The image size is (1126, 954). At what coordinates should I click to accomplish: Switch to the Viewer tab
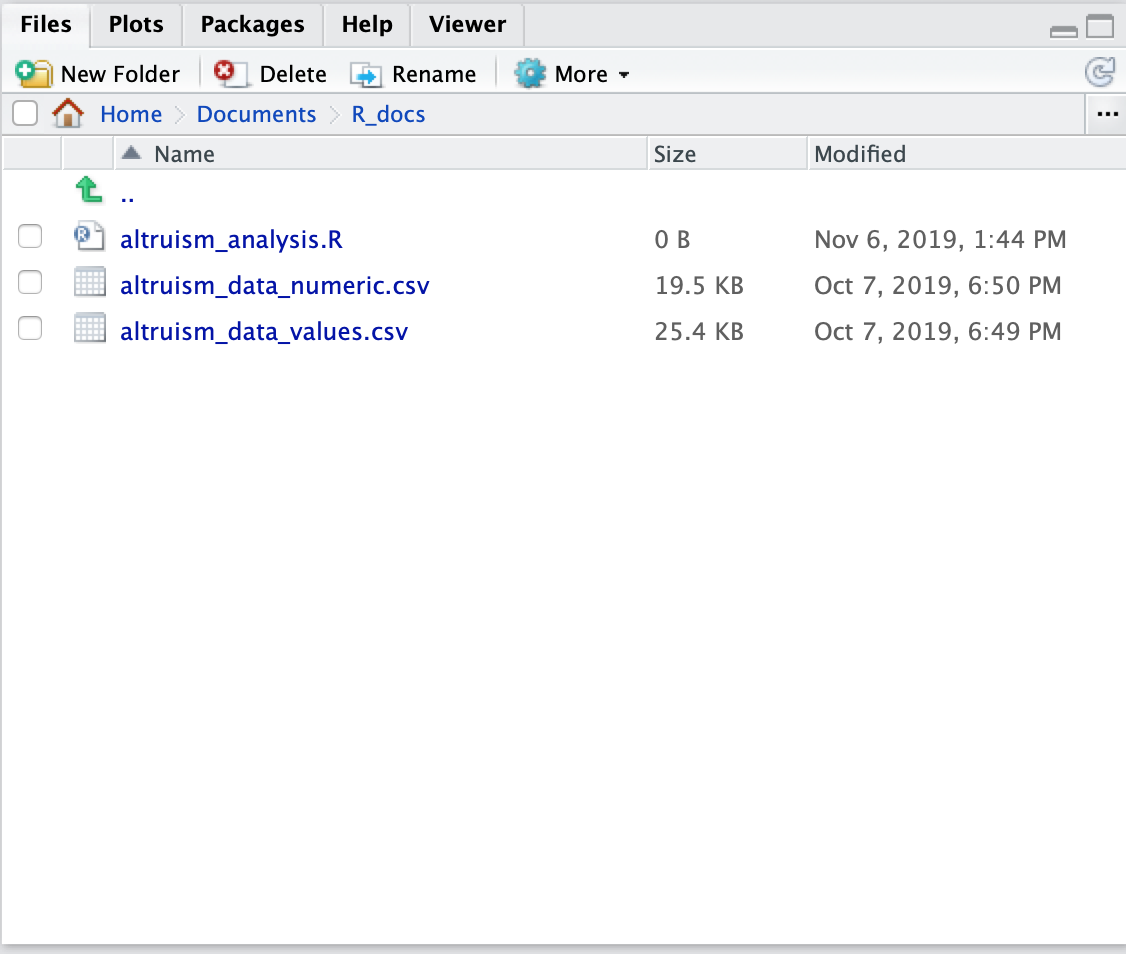pyautogui.click(x=467, y=24)
